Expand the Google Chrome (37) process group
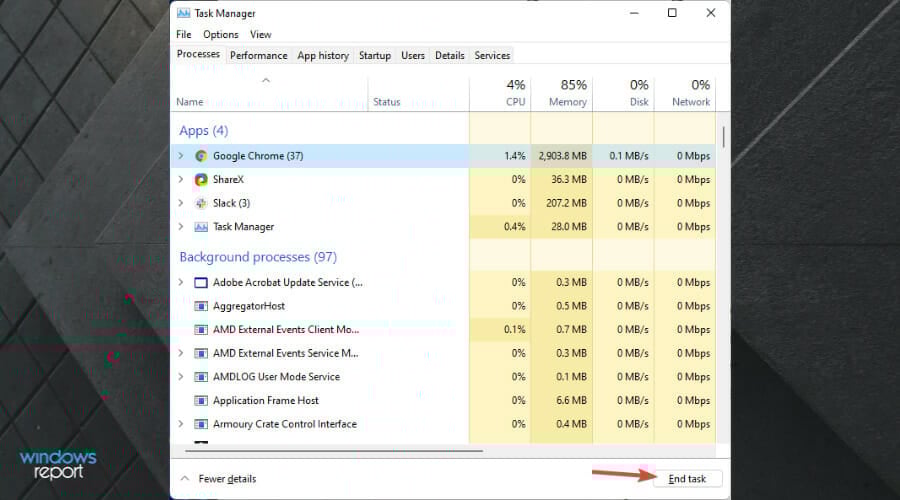Image resolution: width=900 pixels, height=500 pixels. click(181, 156)
